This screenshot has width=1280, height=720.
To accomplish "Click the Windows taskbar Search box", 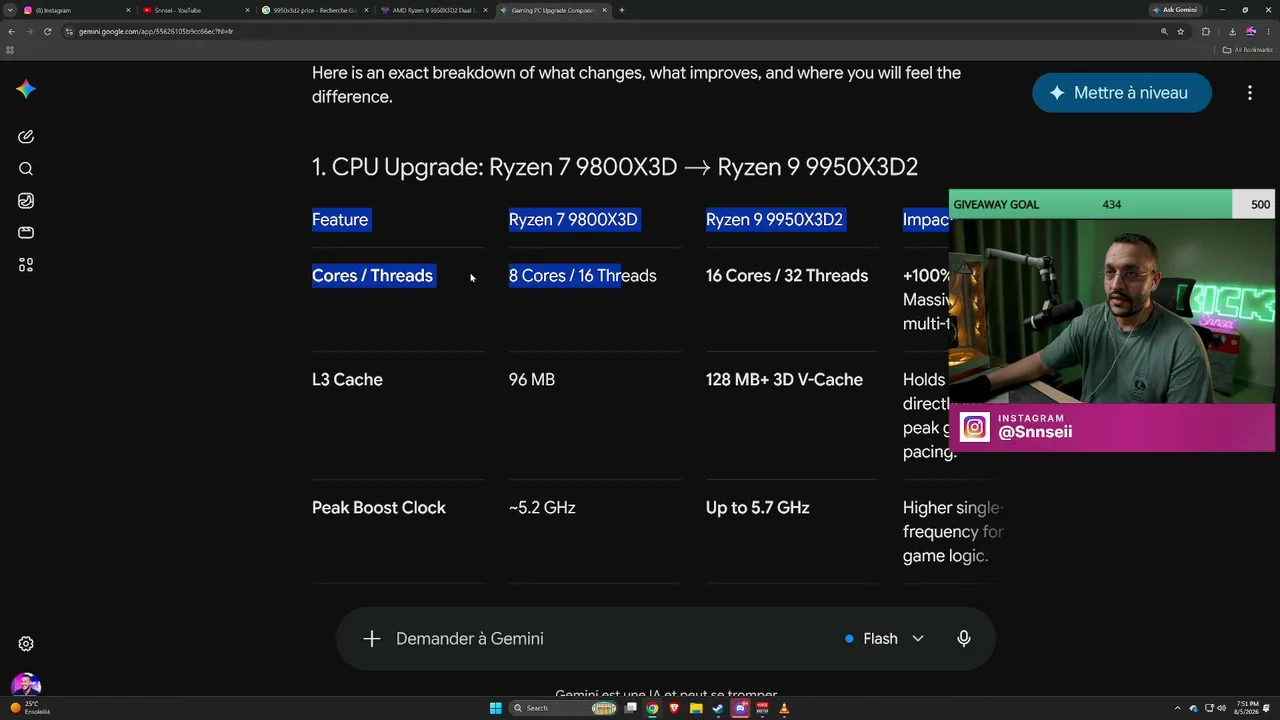I will [562, 708].
